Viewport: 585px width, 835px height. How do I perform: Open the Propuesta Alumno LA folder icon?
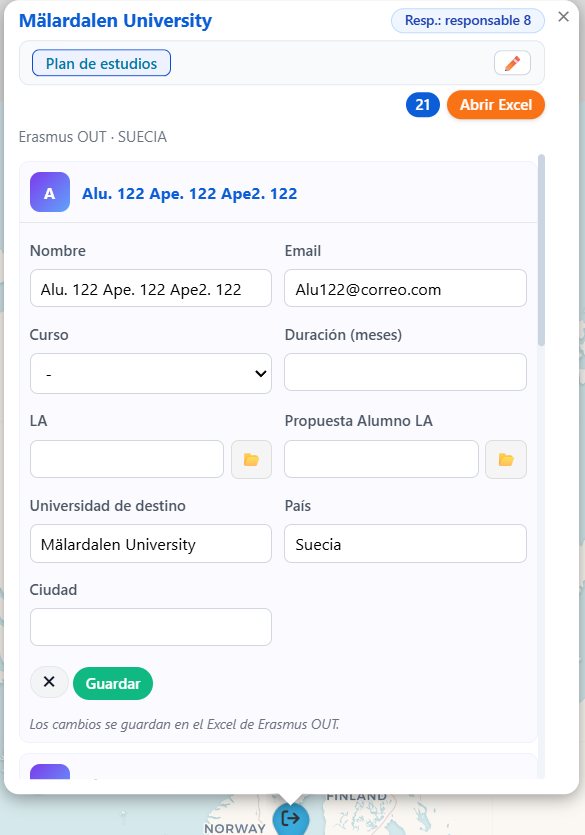click(x=506, y=459)
